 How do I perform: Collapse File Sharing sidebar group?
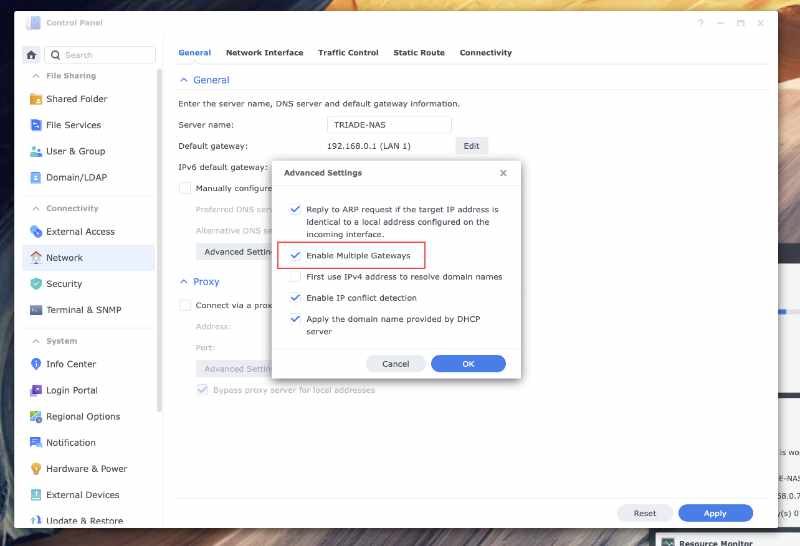(x=36, y=76)
